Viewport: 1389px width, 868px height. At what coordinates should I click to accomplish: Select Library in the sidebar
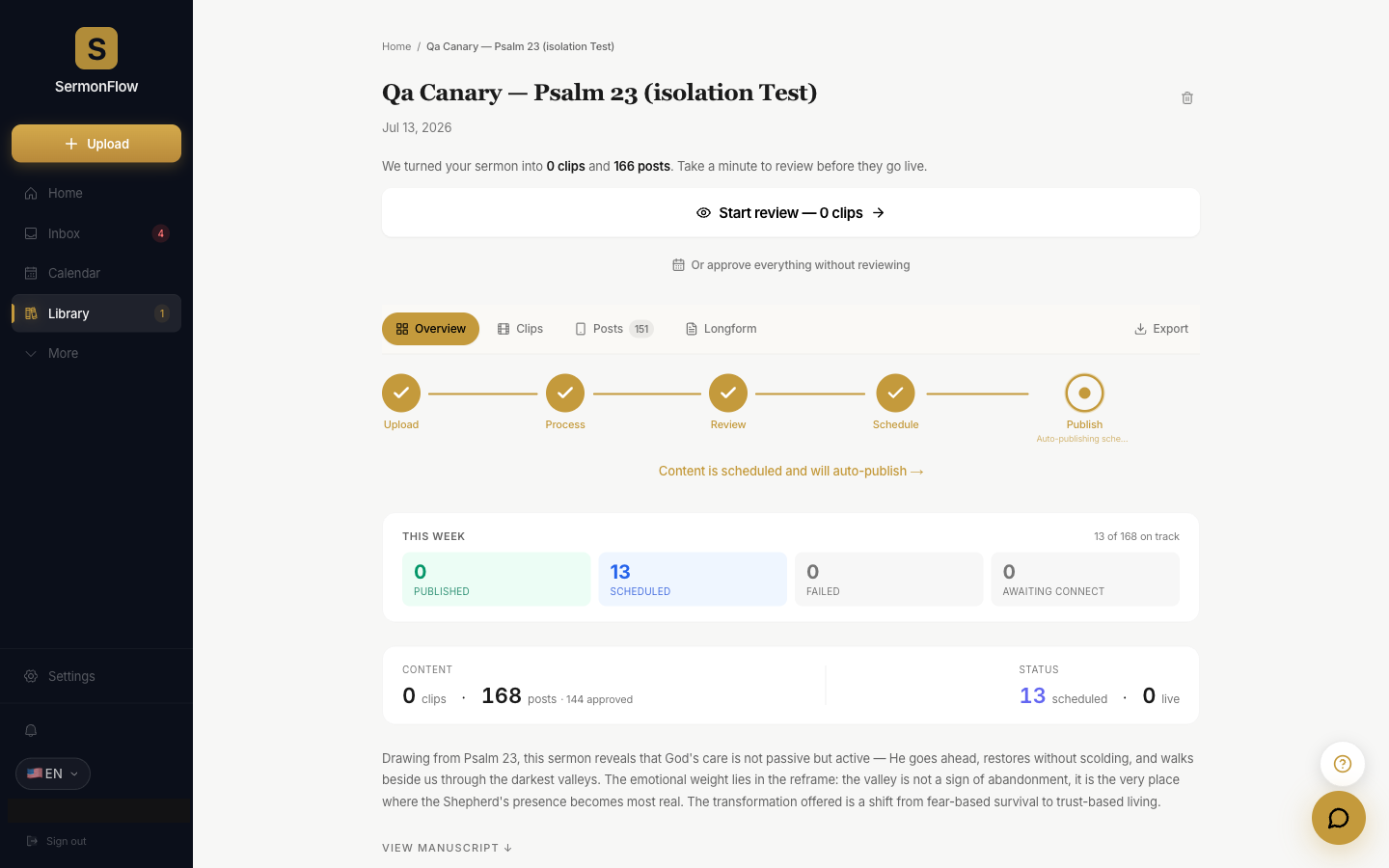point(96,313)
